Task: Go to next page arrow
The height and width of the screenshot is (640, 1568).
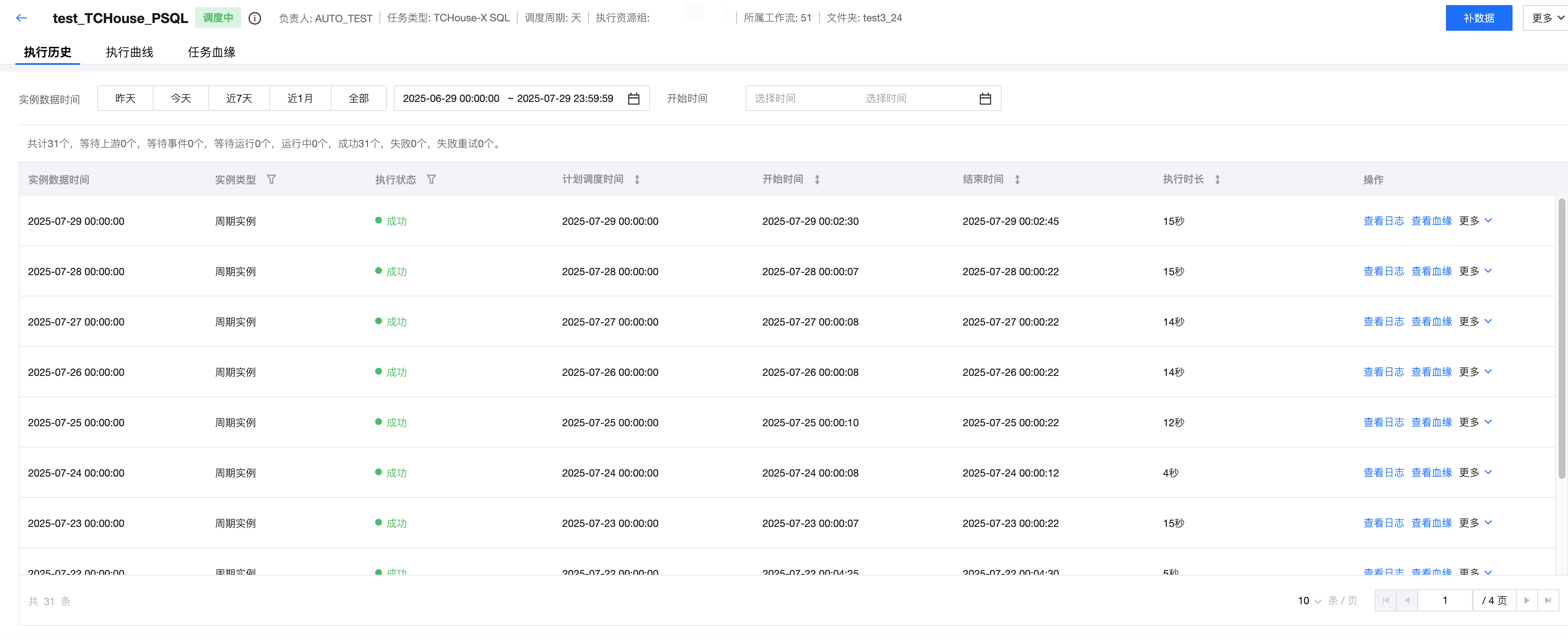Action: coord(1527,600)
